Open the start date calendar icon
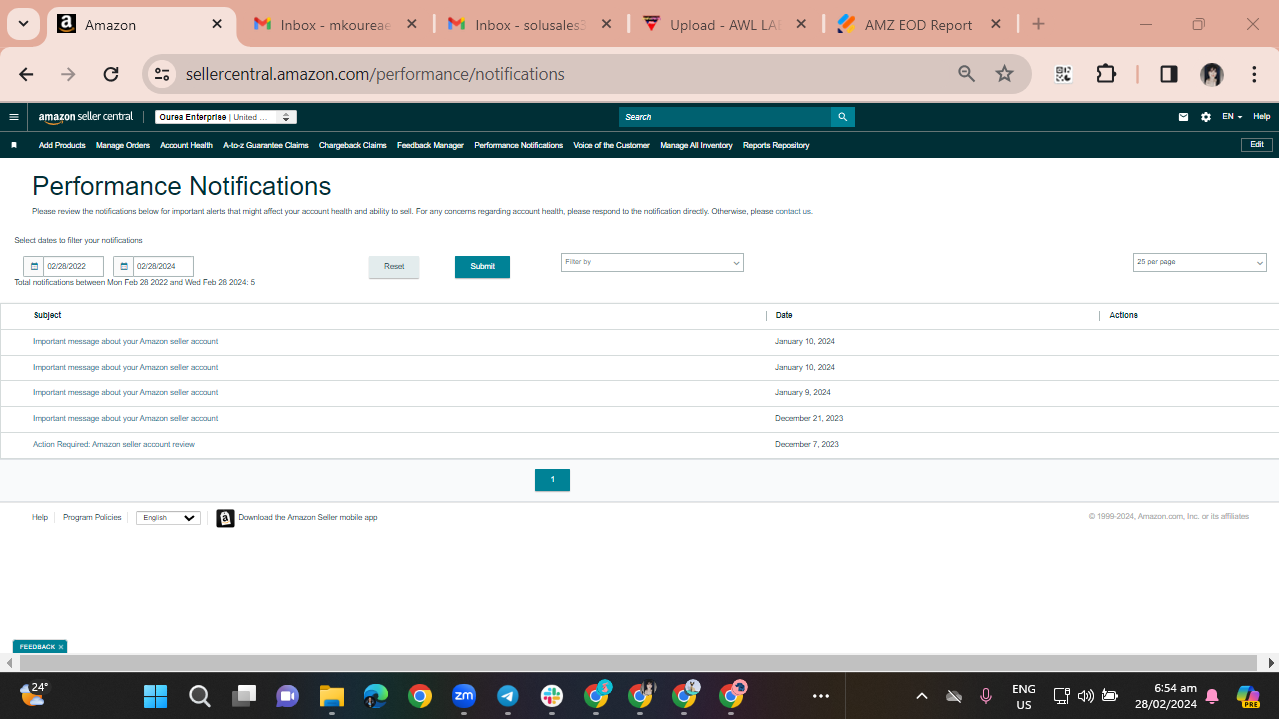The width and height of the screenshot is (1279, 719). coord(34,267)
